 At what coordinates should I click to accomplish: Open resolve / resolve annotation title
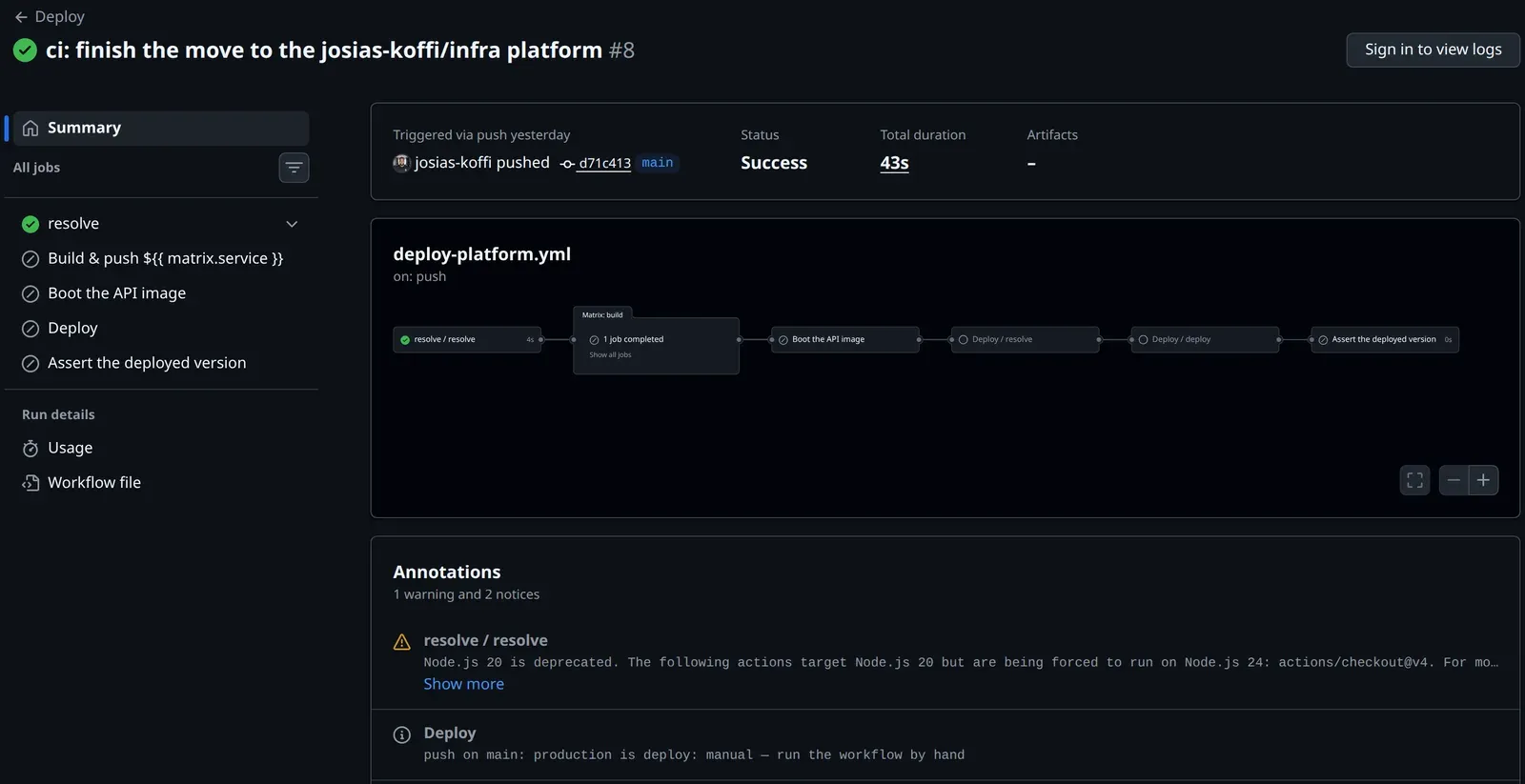coord(485,640)
